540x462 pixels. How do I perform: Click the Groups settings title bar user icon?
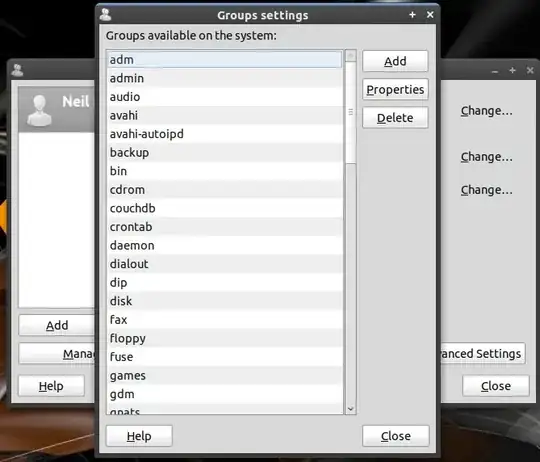point(105,15)
